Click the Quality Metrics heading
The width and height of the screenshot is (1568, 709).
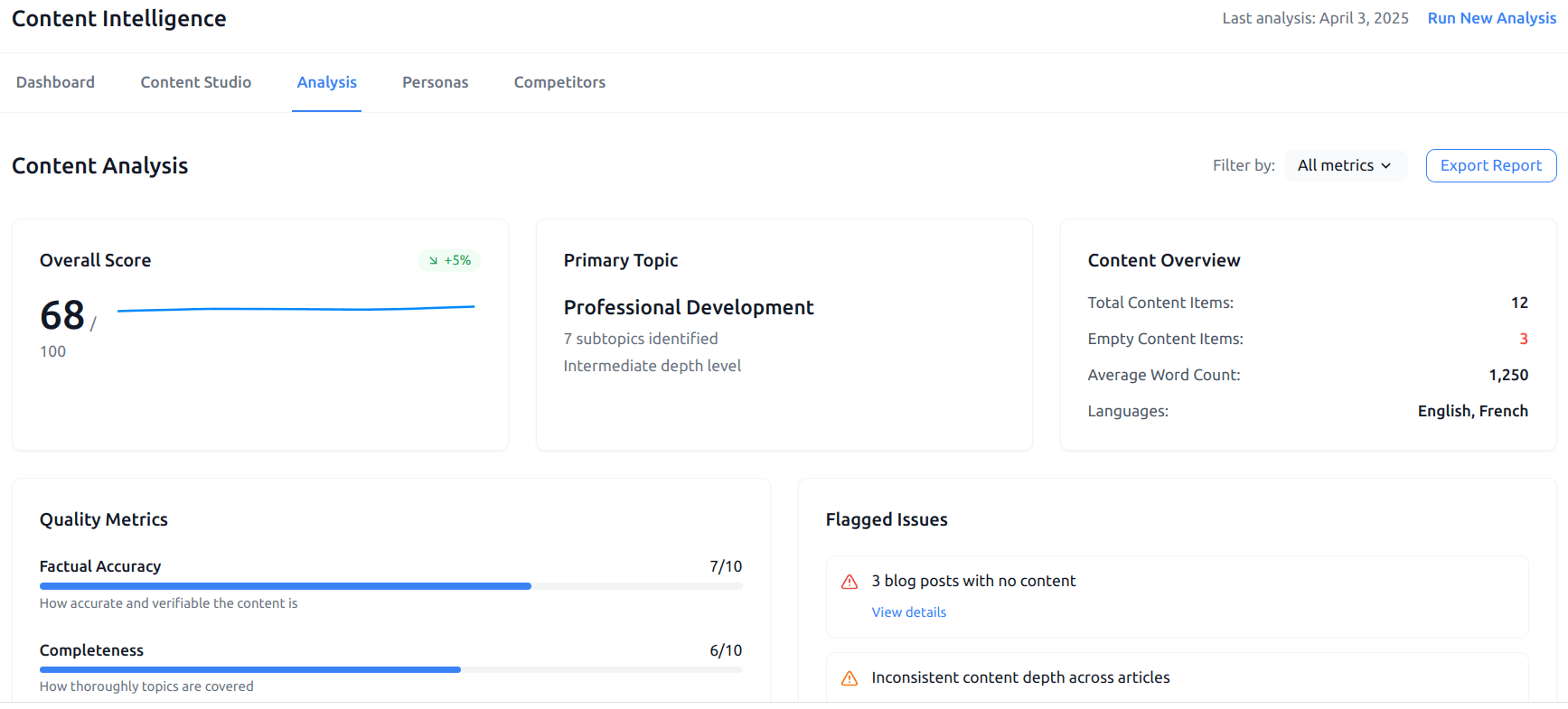pos(104,519)
